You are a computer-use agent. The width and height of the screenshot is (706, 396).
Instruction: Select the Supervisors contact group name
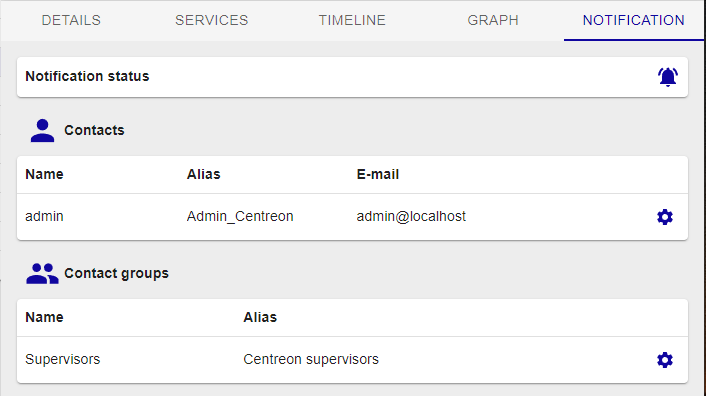[x=63, y=359]
